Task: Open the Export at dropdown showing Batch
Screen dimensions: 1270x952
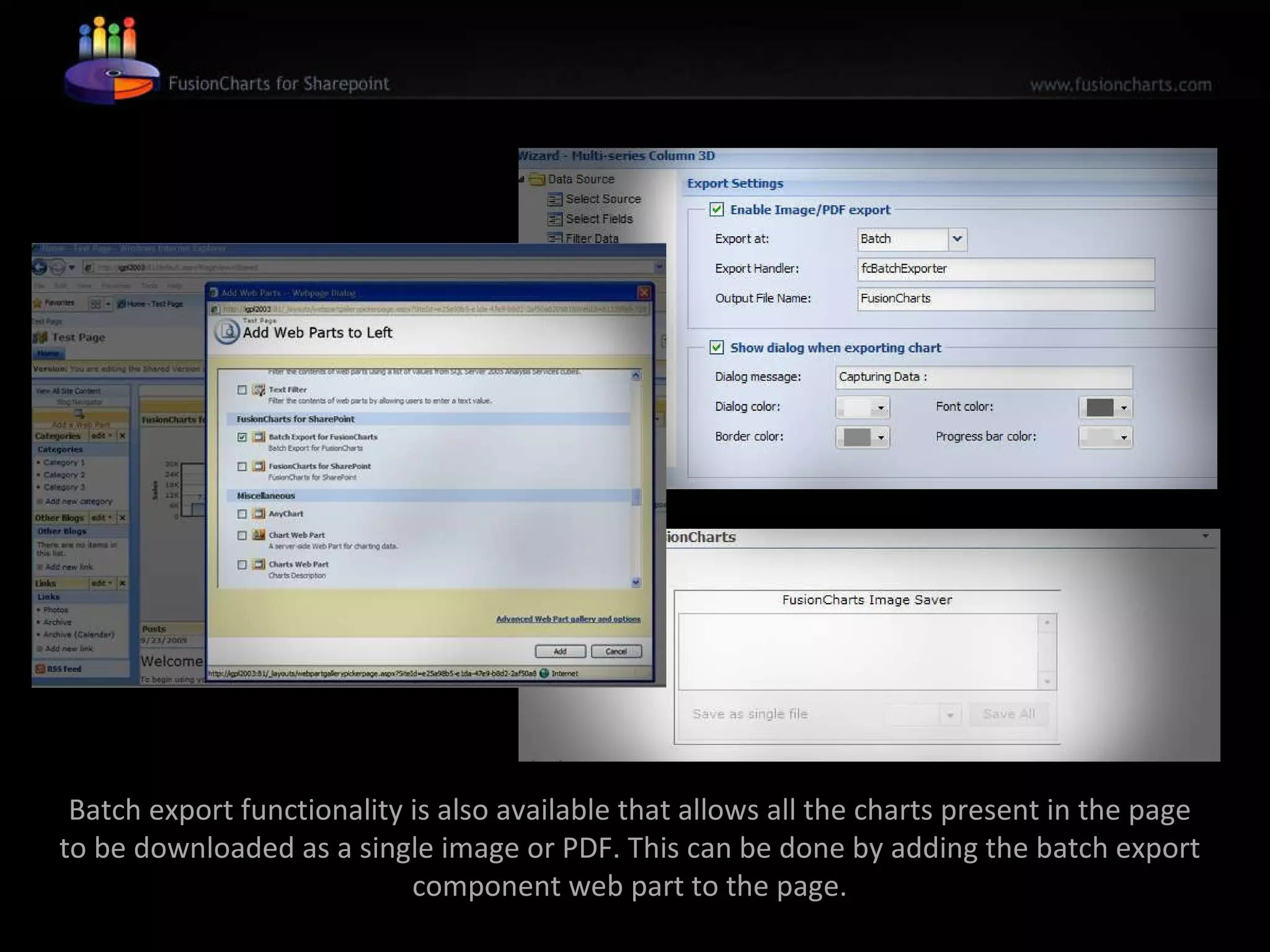Action: tap(957, 239)
